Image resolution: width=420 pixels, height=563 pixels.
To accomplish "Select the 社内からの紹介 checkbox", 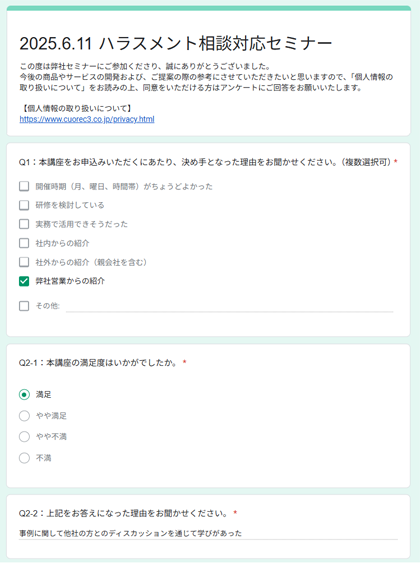I will 24,243.
